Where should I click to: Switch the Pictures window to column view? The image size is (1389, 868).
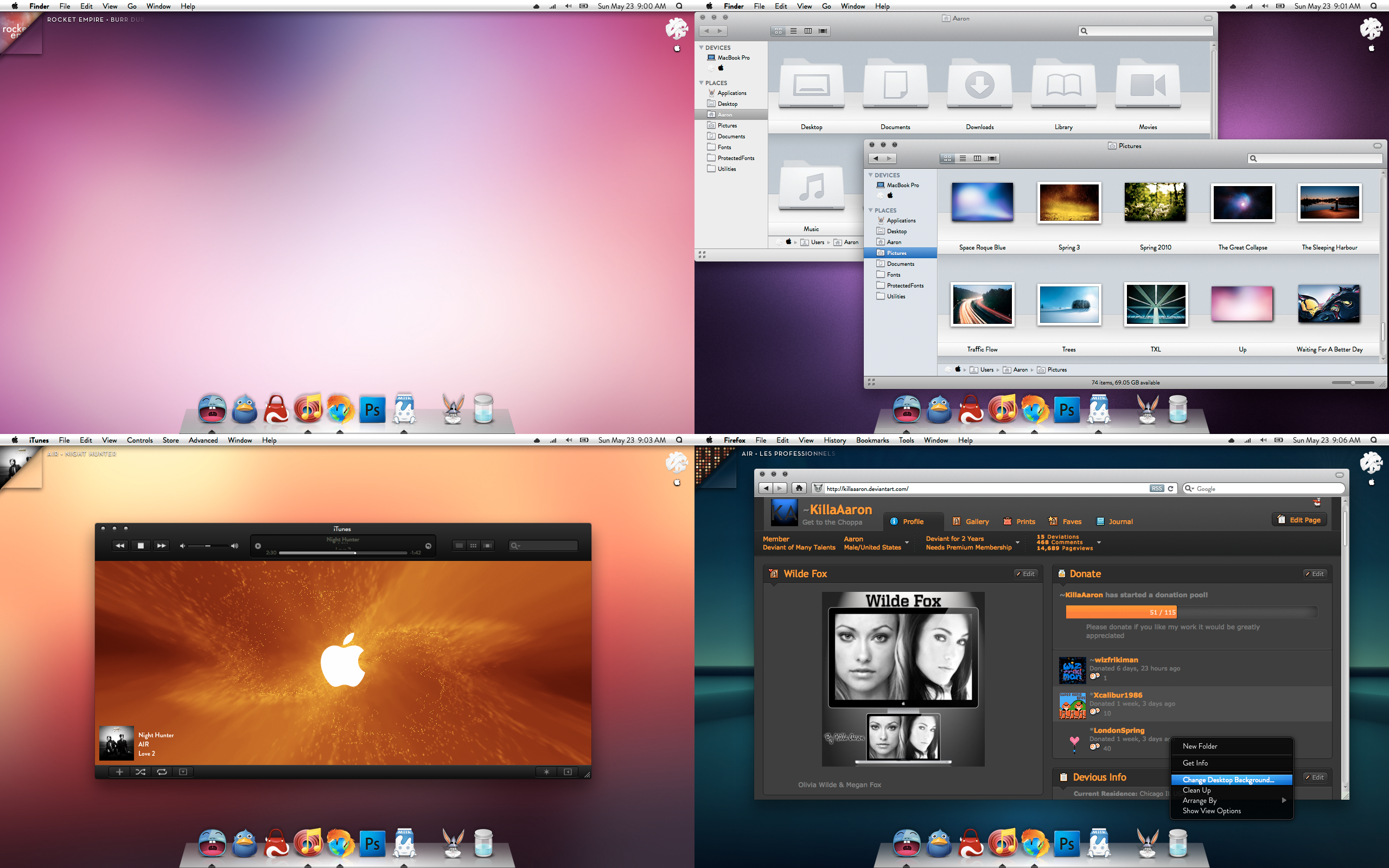pyautogui.click(x=977, y=158)
